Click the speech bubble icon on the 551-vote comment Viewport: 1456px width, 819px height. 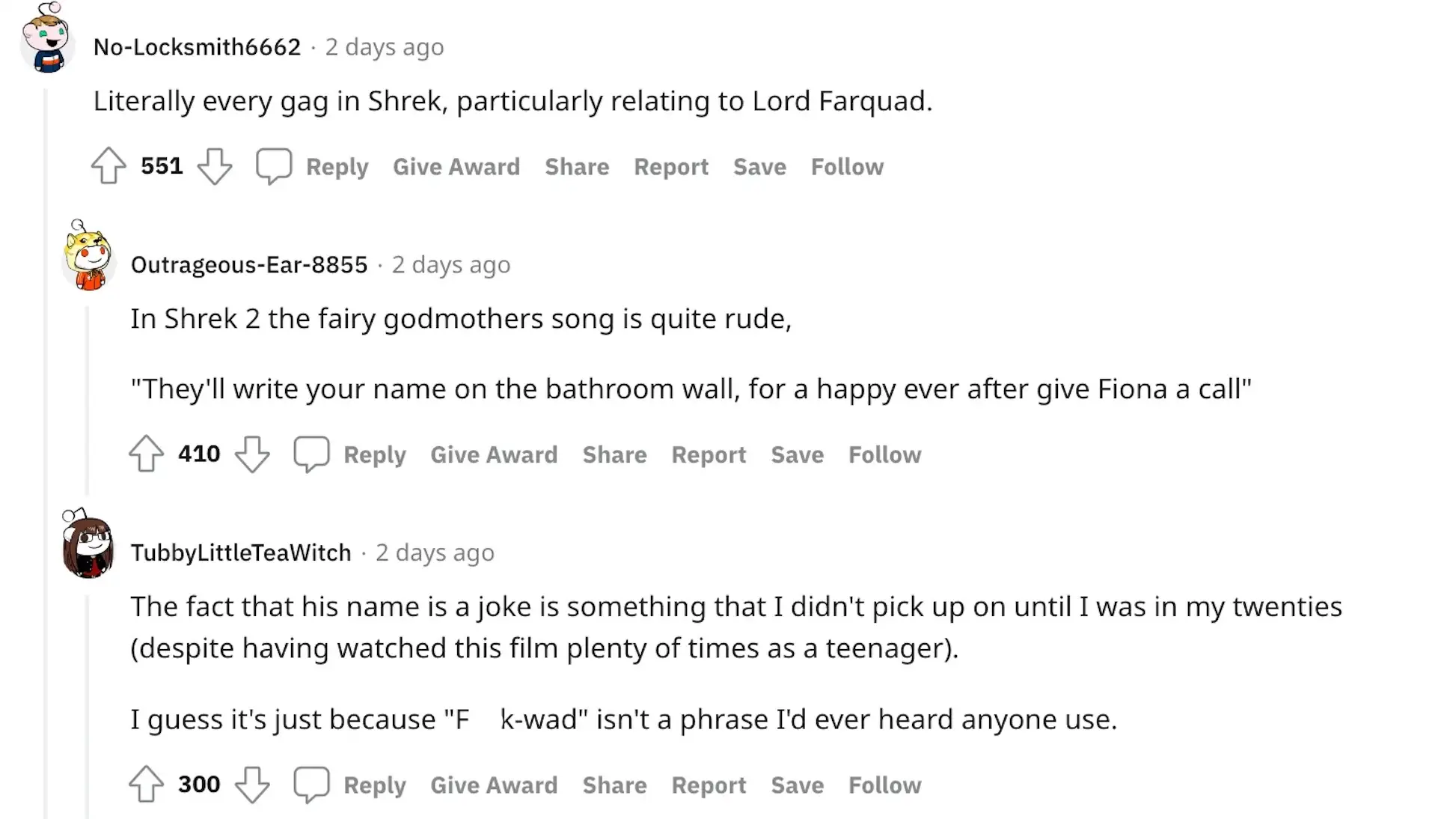[275, 166]
